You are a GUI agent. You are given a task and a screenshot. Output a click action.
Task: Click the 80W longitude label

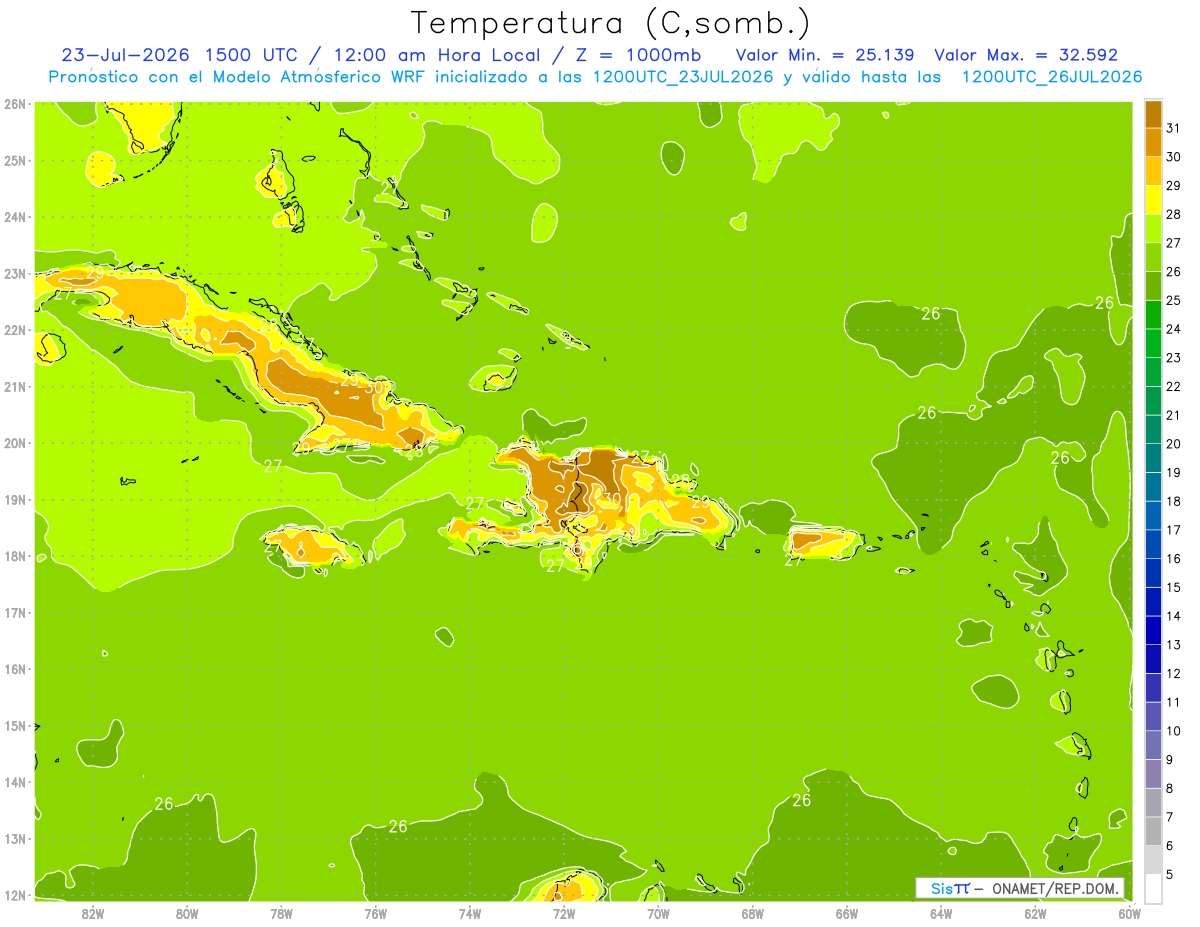[187, 912]
